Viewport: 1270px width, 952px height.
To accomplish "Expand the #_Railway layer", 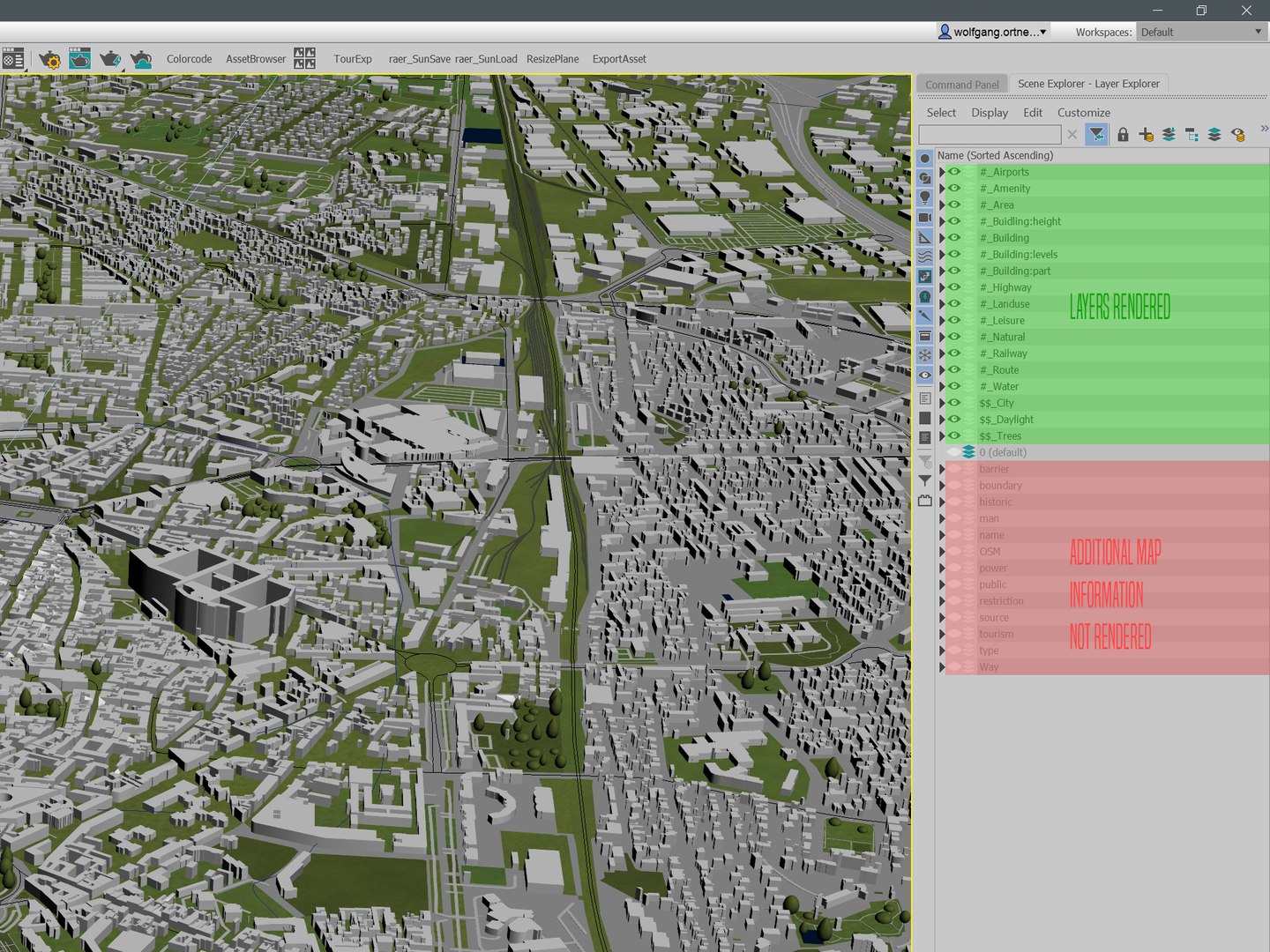I will pos(942,353).
